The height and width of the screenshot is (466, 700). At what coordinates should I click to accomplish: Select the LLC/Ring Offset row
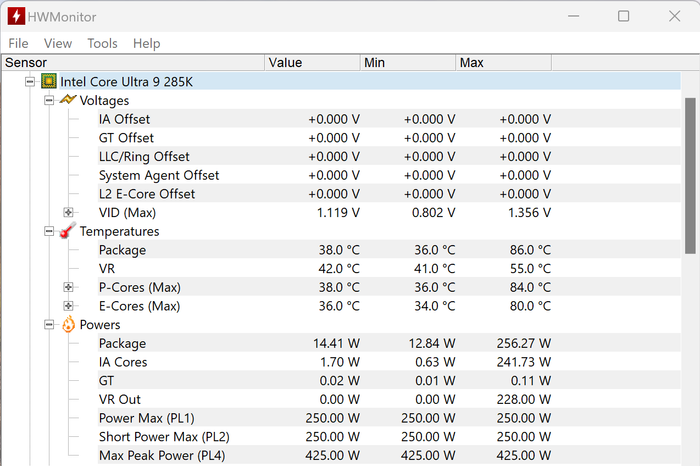point(389,157)
